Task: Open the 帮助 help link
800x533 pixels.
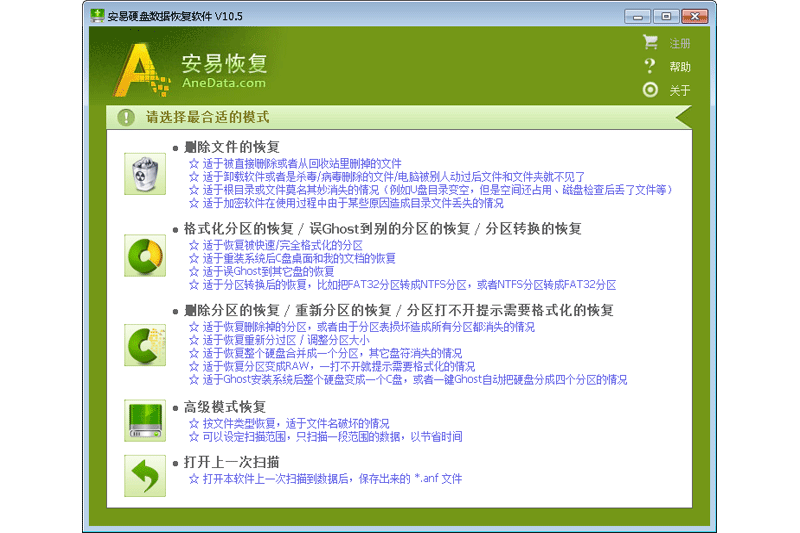Action: [x=680, y=67]
